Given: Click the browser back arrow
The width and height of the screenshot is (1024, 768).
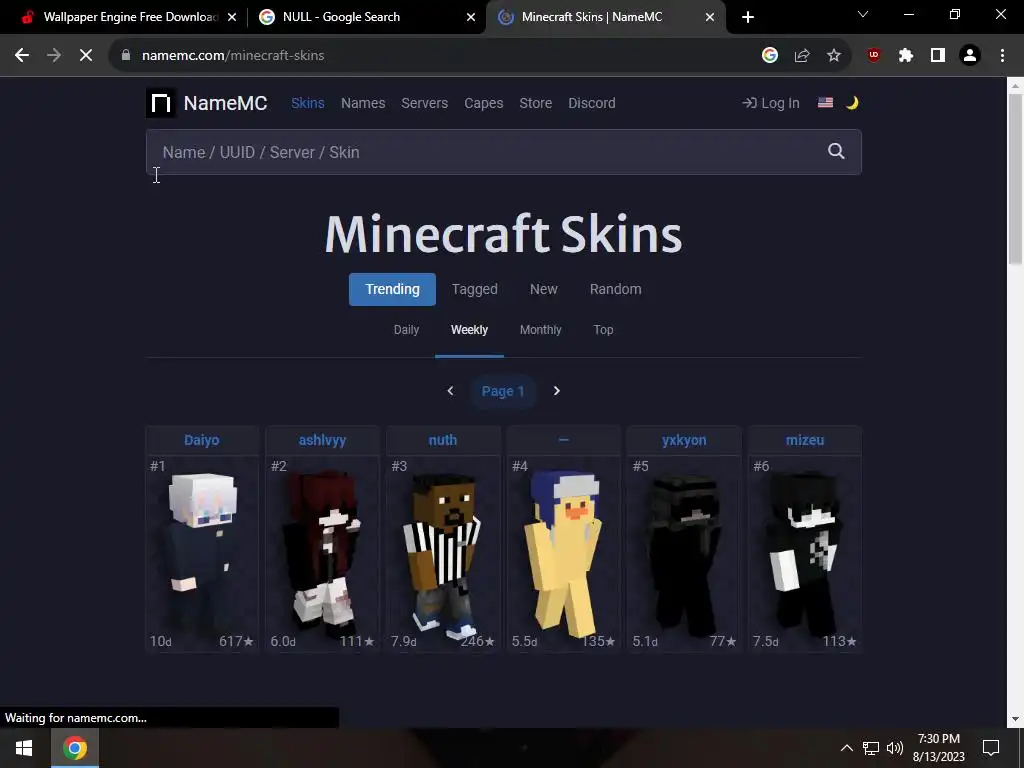Looking at the screenshot, I should click(x=22, y=56).
